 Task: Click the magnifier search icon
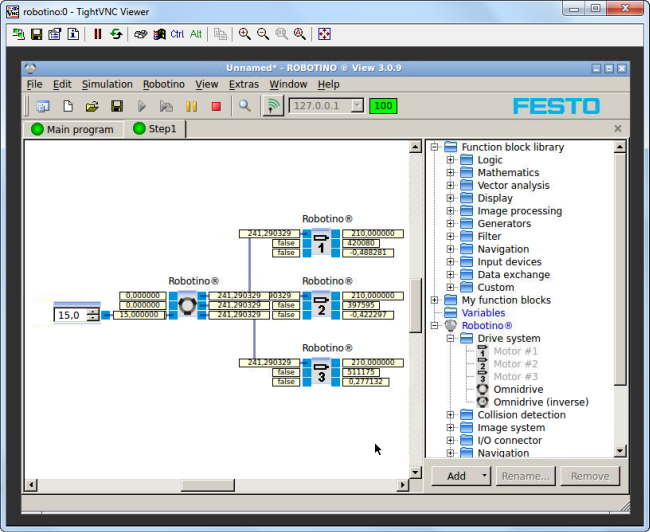[245, 107]
